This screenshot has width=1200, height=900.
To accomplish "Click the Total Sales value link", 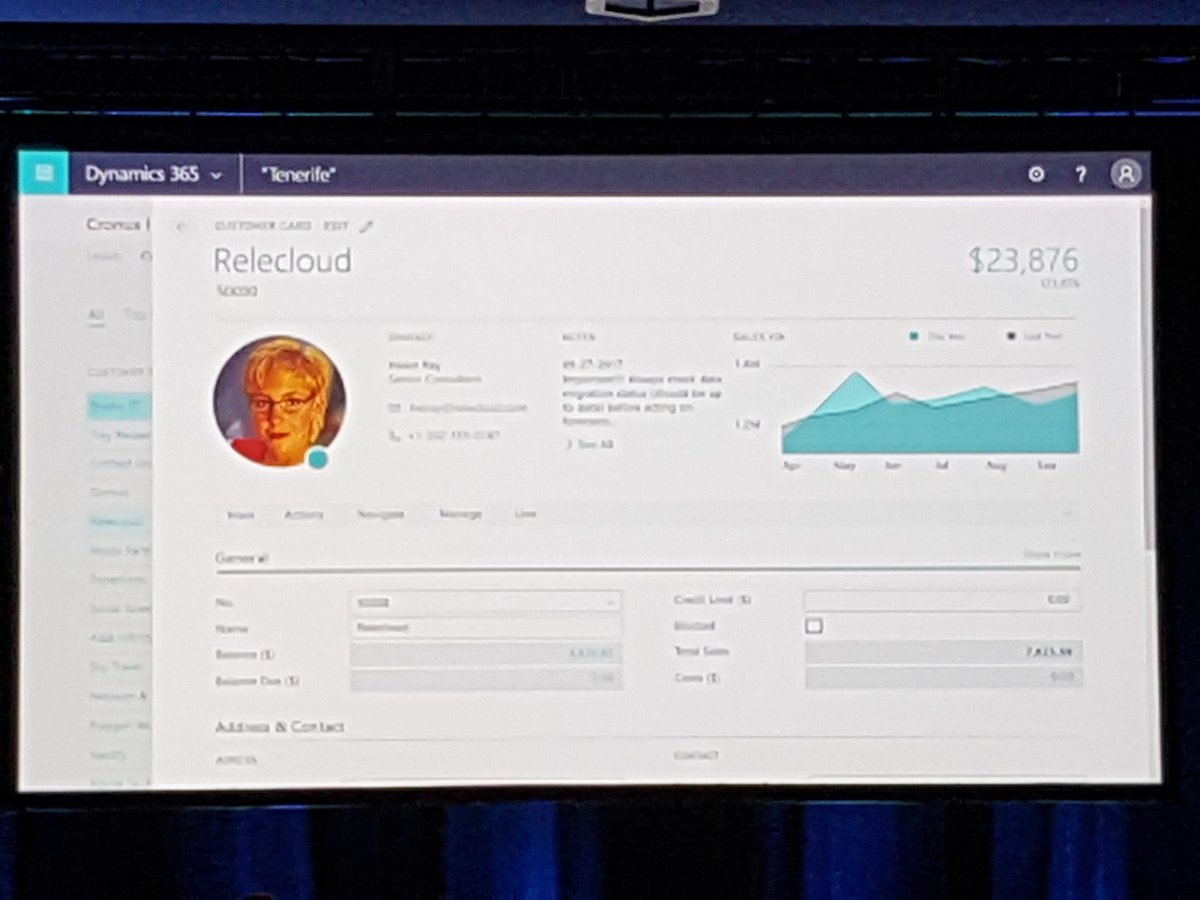I will 1049,652.
